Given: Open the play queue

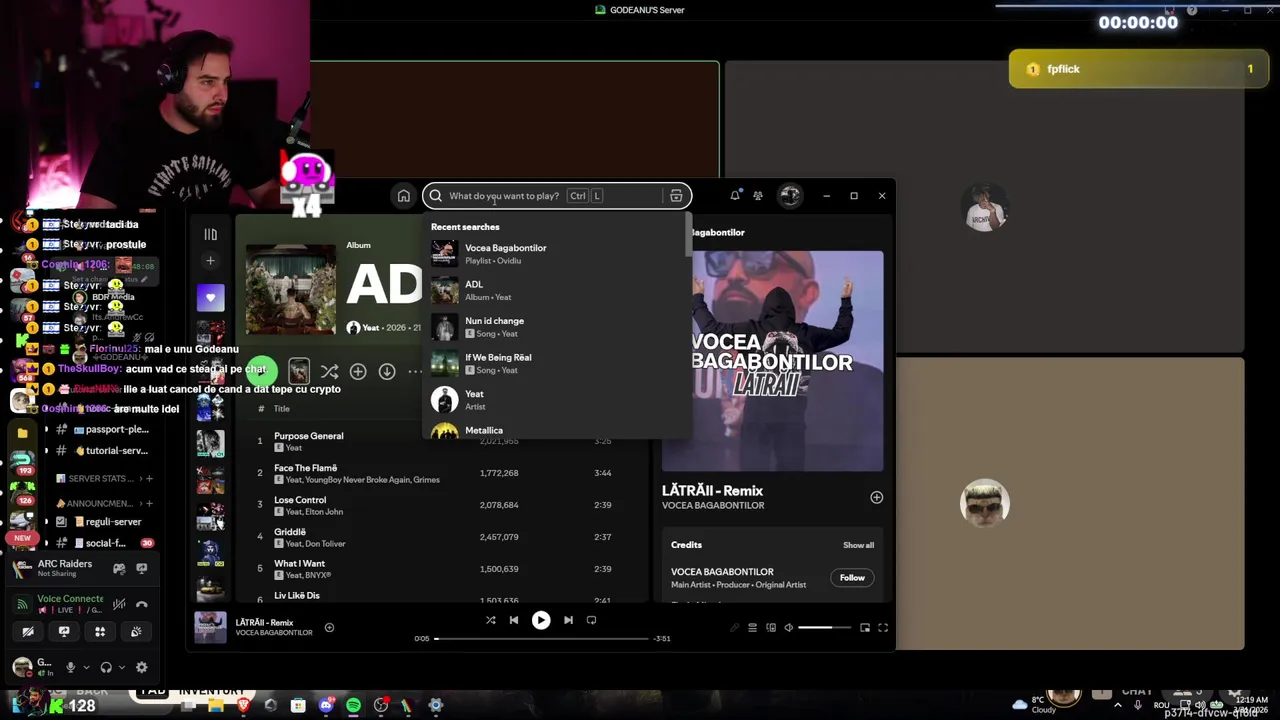Looking at the screenshot, I should 752,628.
